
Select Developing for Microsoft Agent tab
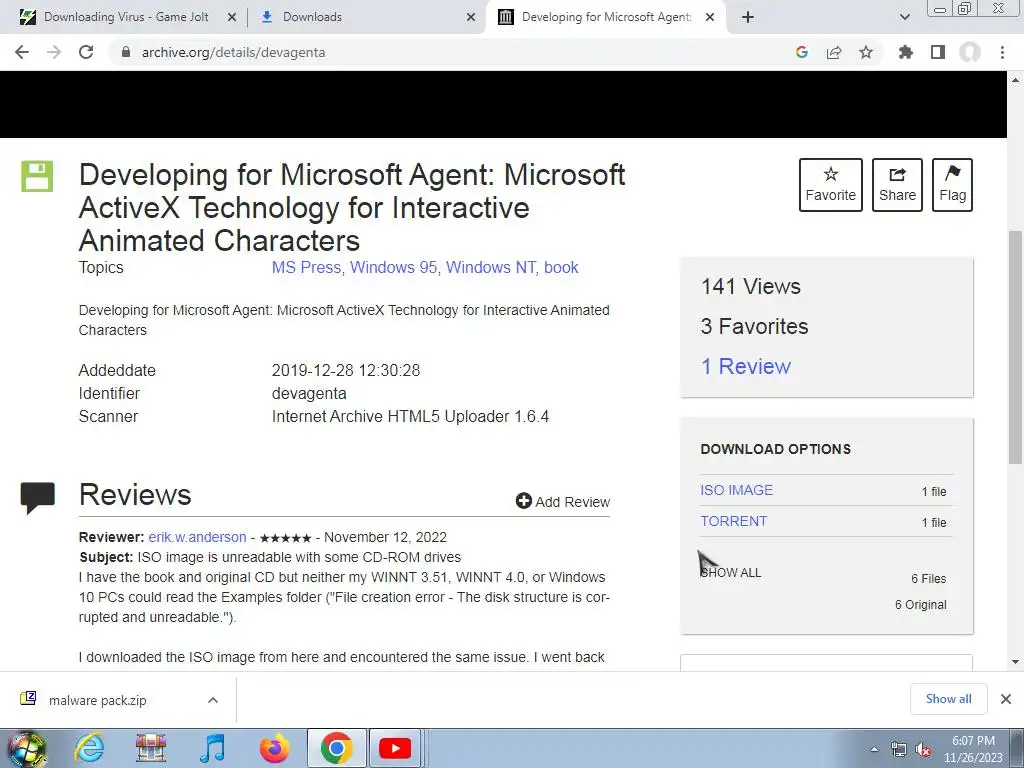point(606,17)
